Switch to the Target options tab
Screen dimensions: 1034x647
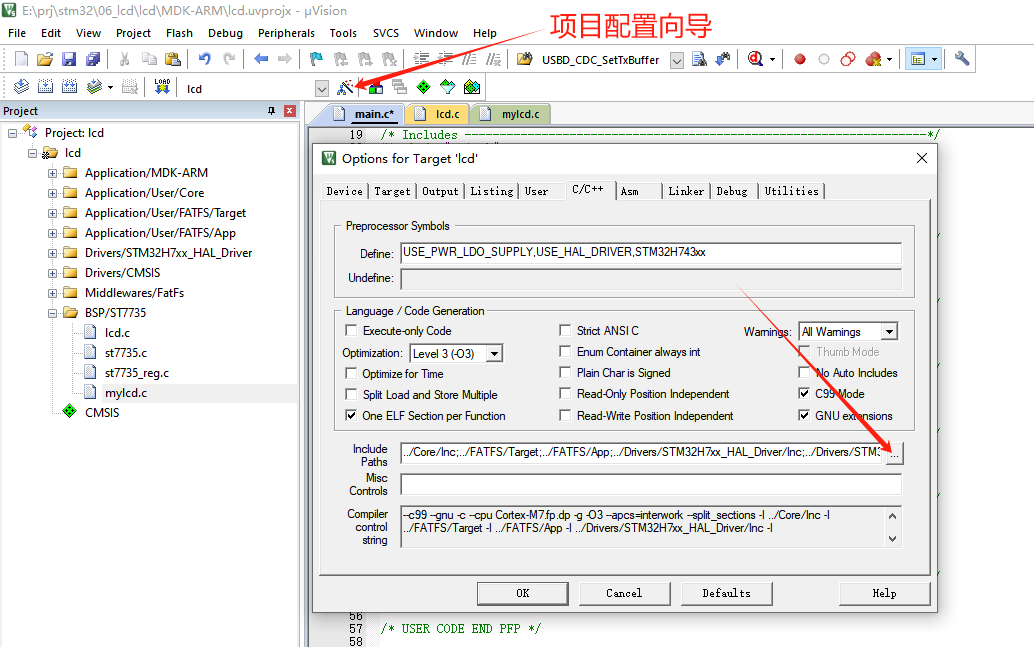[392, 191]
